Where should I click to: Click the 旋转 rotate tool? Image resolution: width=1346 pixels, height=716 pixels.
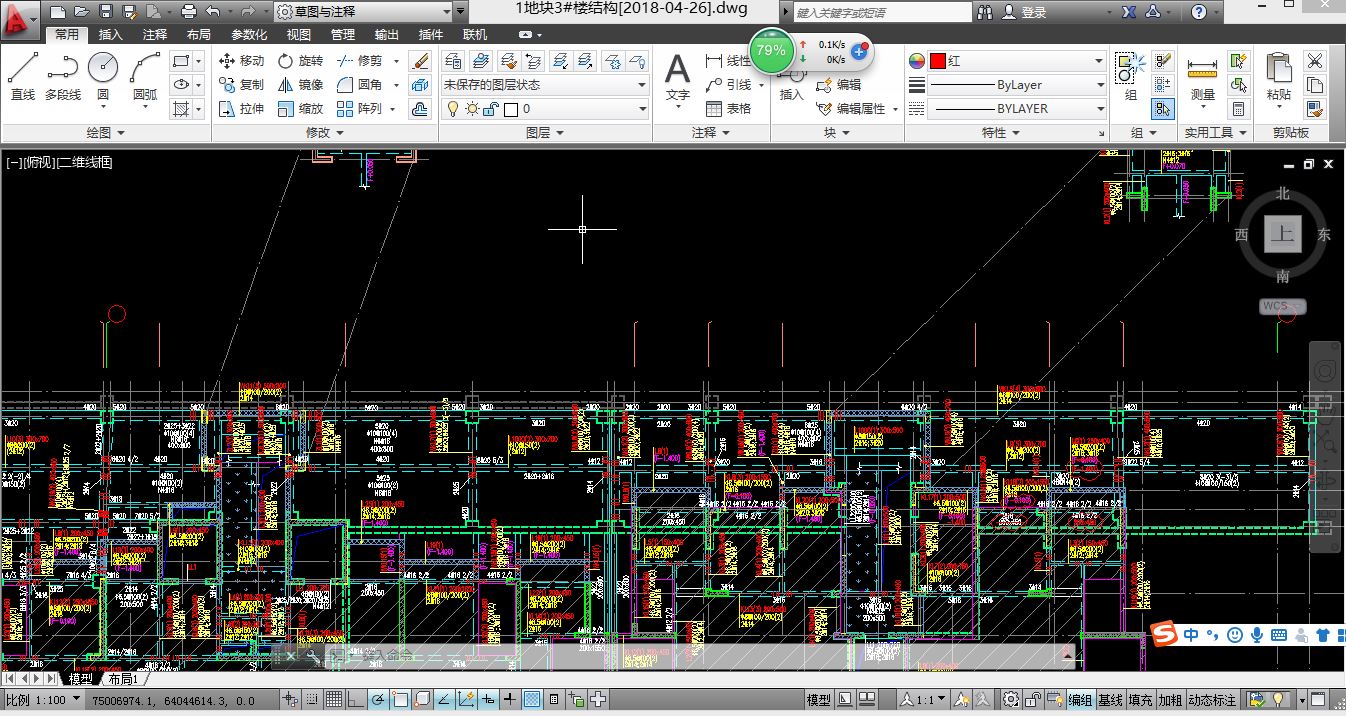[300, 61]
